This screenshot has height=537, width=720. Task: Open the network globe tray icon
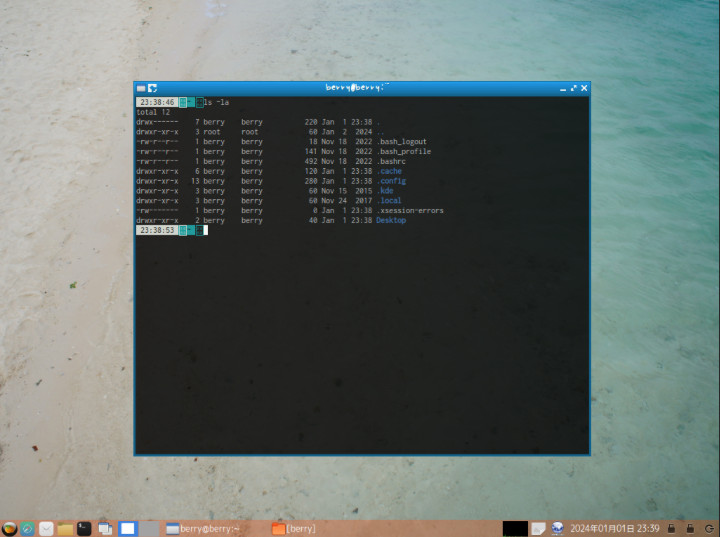click(557, 528)
